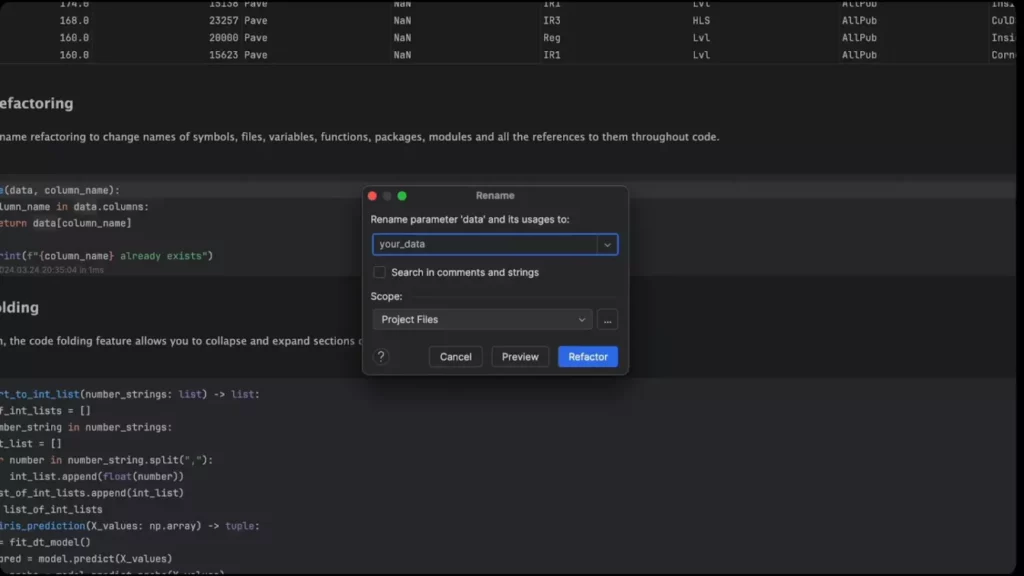
Task: Select the Refactoring section heading
Action: tap(36, 103)
